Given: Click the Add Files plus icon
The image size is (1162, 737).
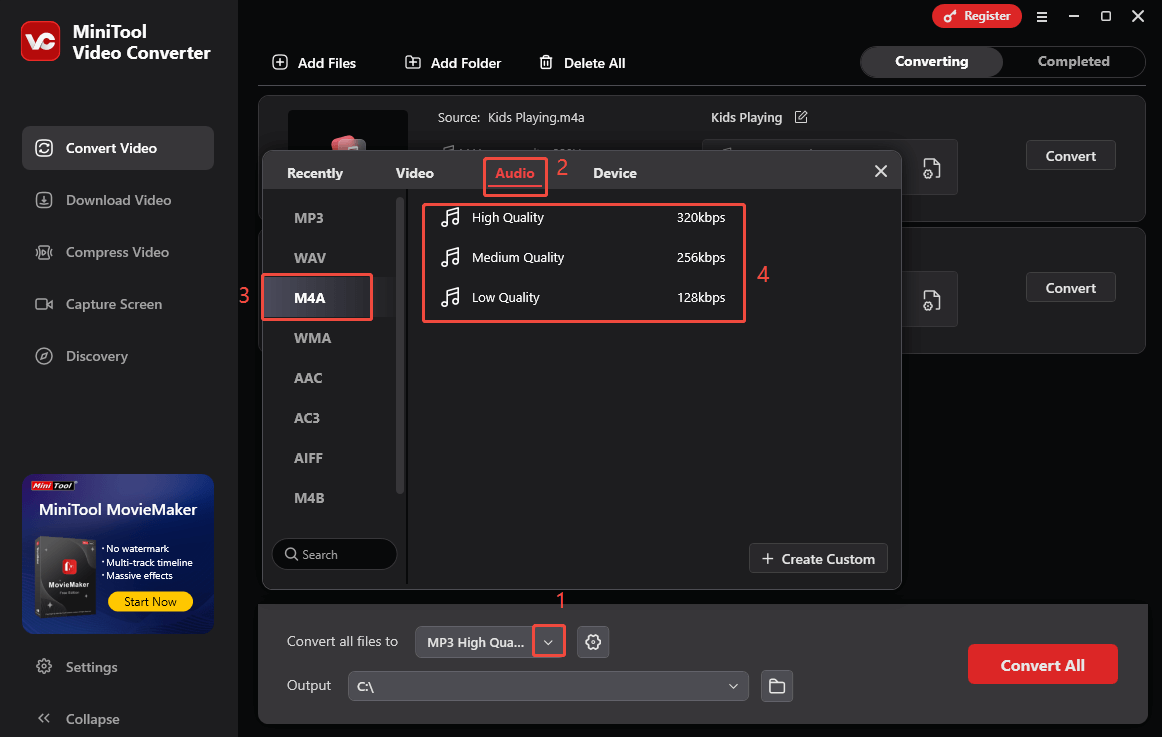Looking at the screenshot, I should (280, 62).
